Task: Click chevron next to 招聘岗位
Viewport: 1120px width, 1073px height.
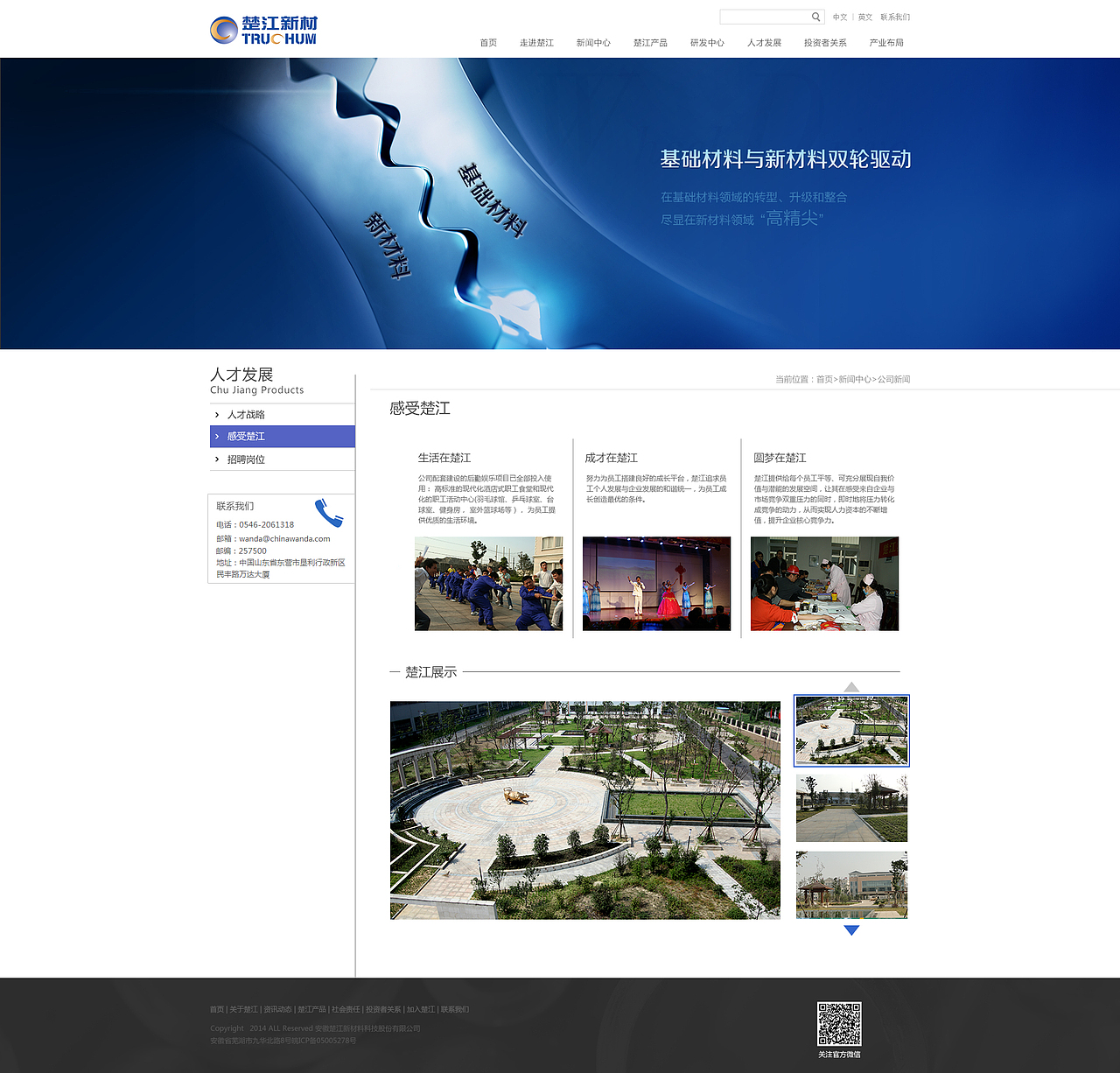Action: [x=217, y=459]
